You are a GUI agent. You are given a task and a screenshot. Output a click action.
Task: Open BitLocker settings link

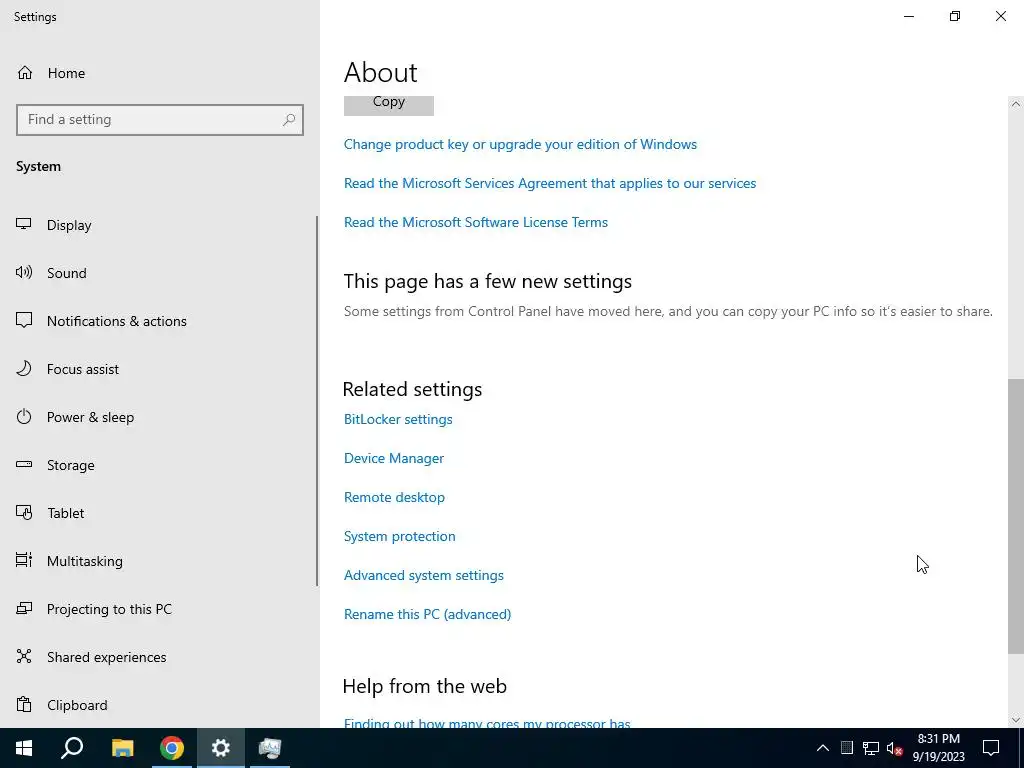tap(398, 419)
